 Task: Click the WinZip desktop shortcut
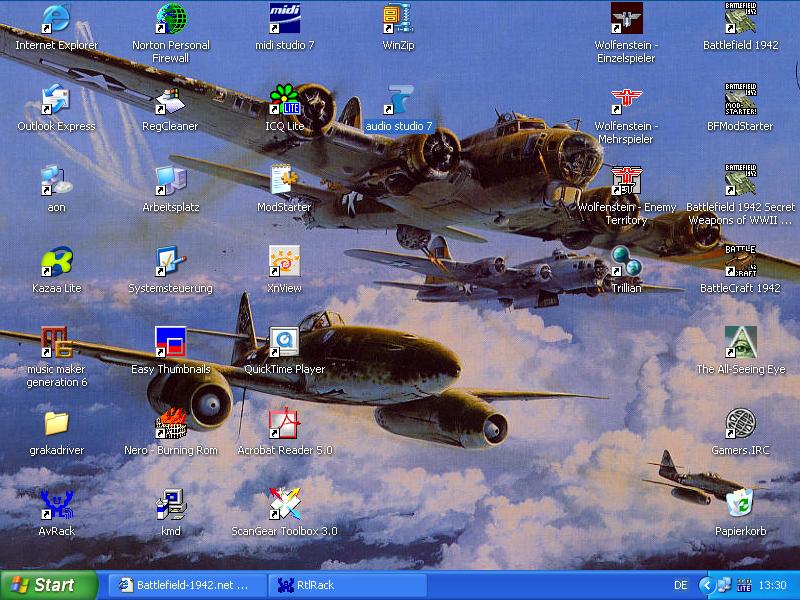pos(398,19)
